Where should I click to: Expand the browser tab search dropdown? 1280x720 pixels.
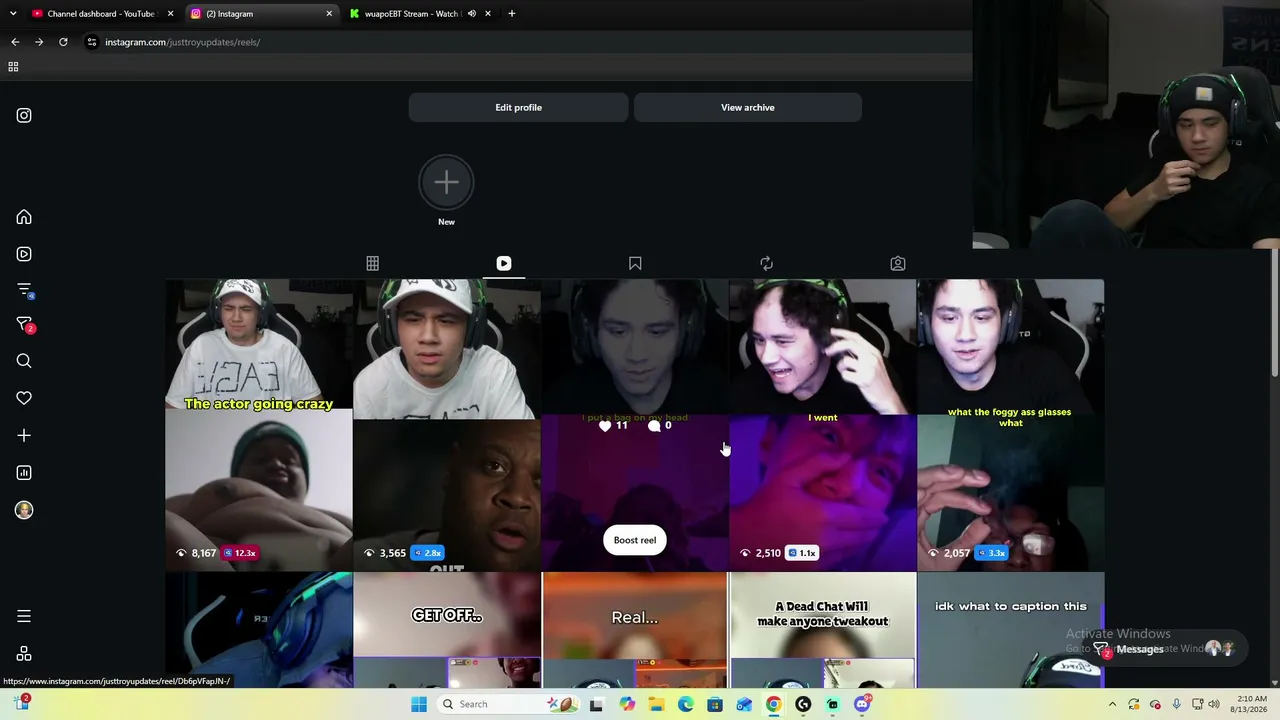(13, 14)
